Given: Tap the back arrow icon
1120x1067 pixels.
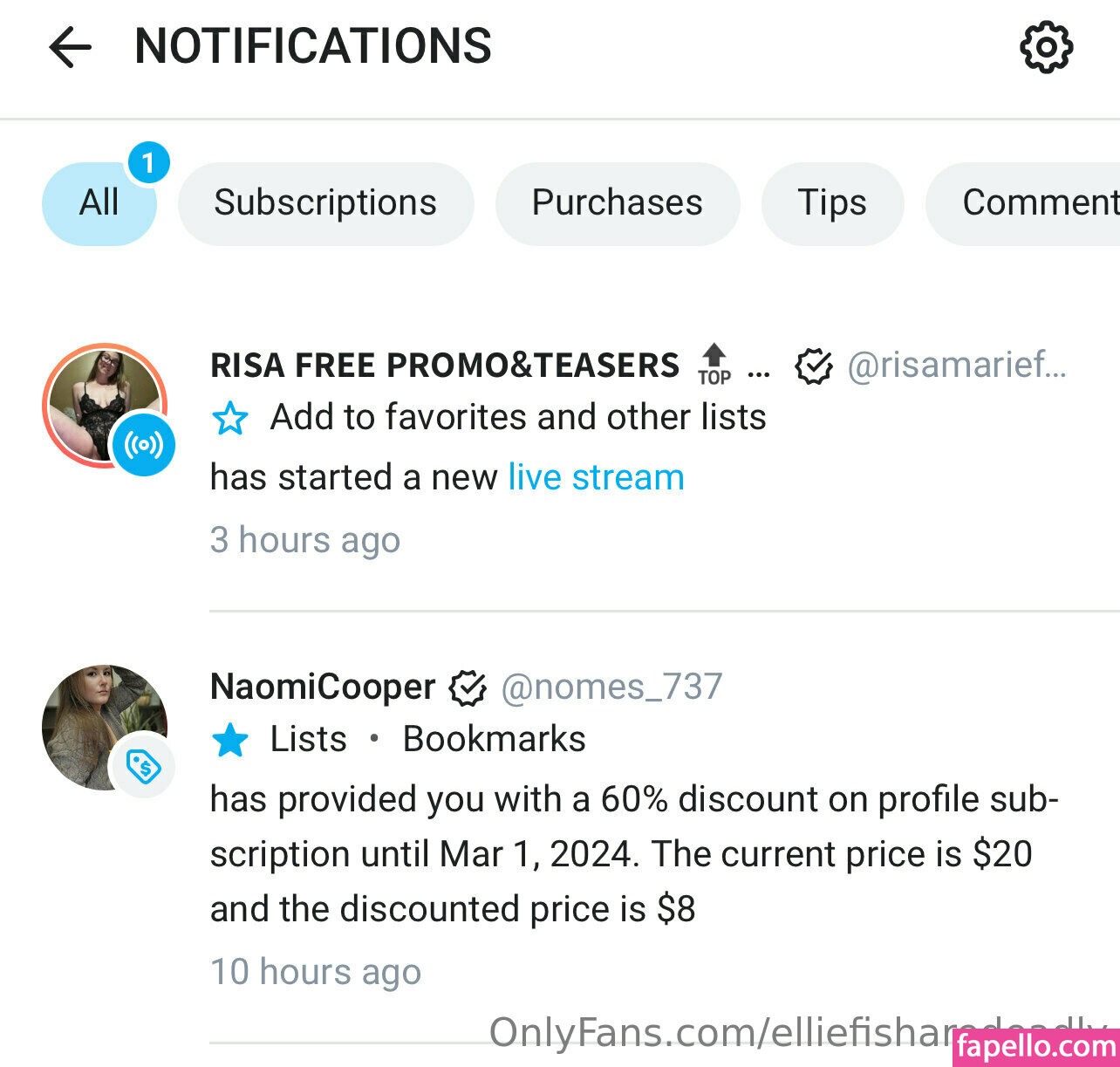Looking at the screenshot, I should point(71,47).
